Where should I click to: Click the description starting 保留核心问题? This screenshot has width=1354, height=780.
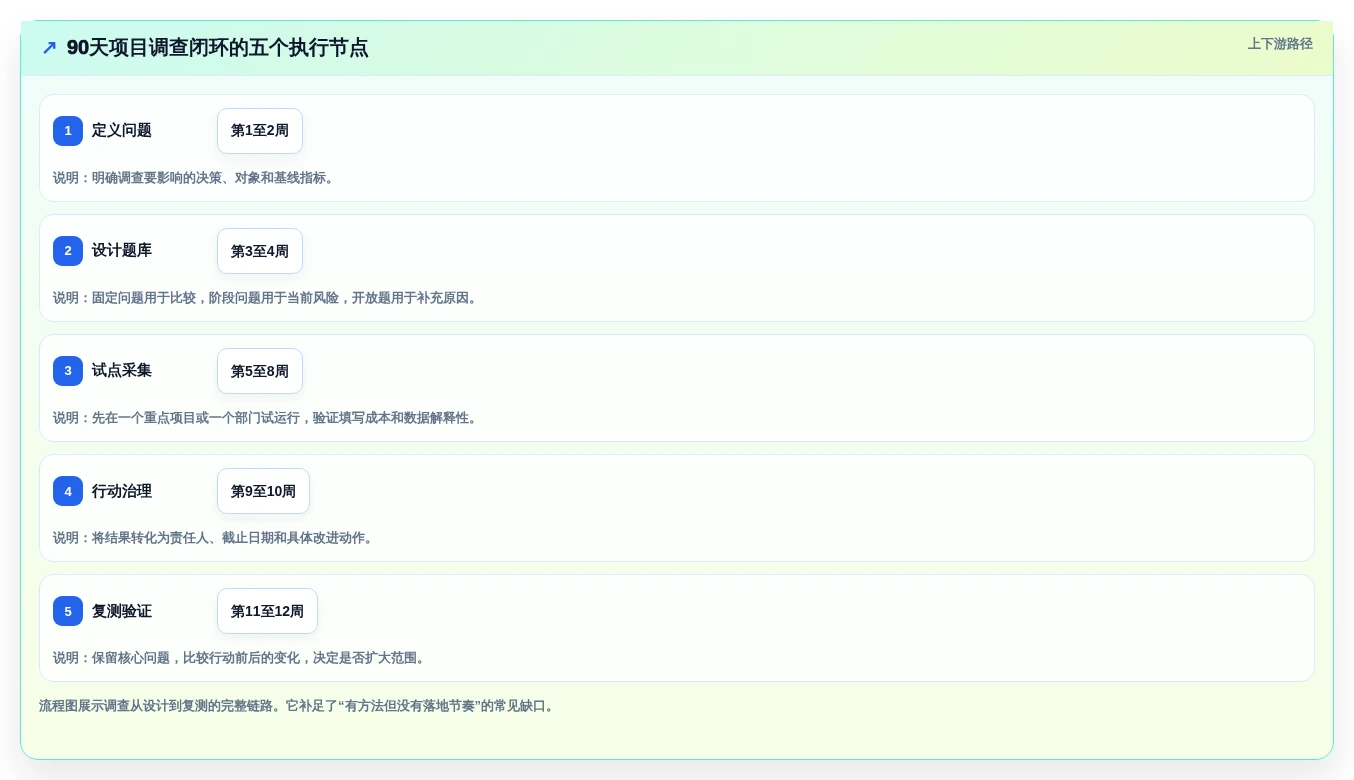click(x=242, y=658)
